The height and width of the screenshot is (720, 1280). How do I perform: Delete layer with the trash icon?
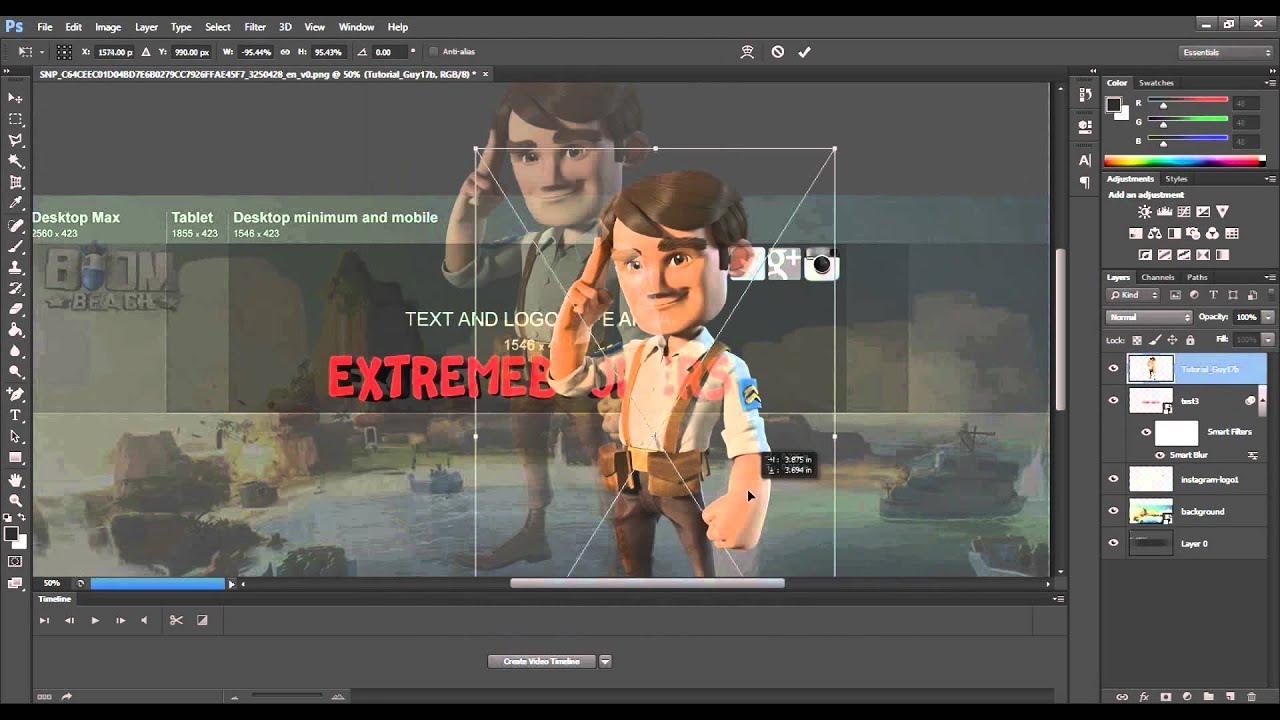coord(1251,696)
